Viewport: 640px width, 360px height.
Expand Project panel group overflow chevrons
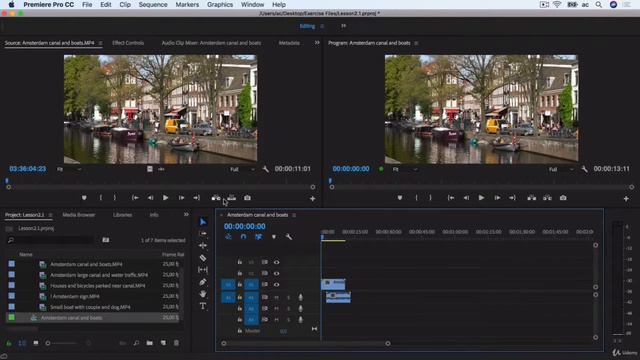pyautogui.click(x=186, y=214)
